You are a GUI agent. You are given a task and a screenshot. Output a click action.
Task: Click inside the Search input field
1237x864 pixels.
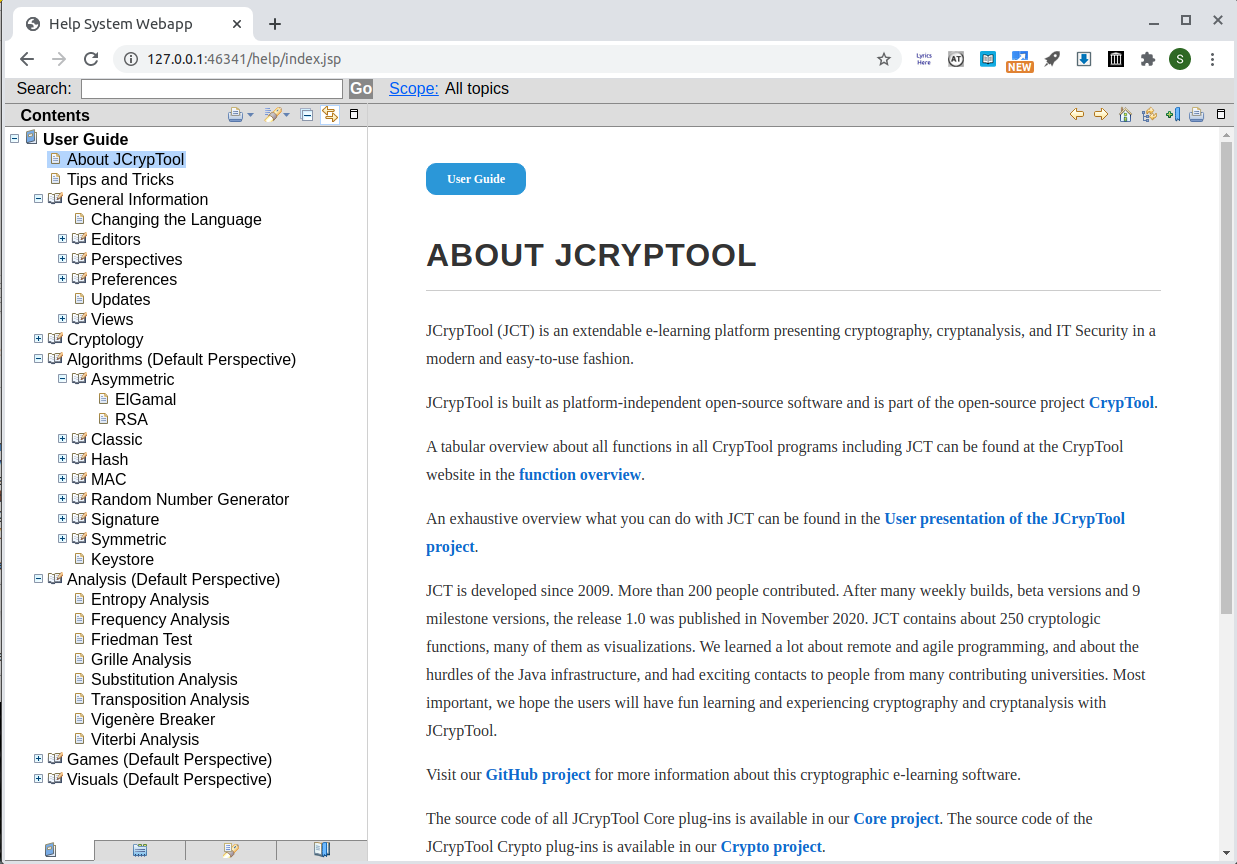(212, 89)
